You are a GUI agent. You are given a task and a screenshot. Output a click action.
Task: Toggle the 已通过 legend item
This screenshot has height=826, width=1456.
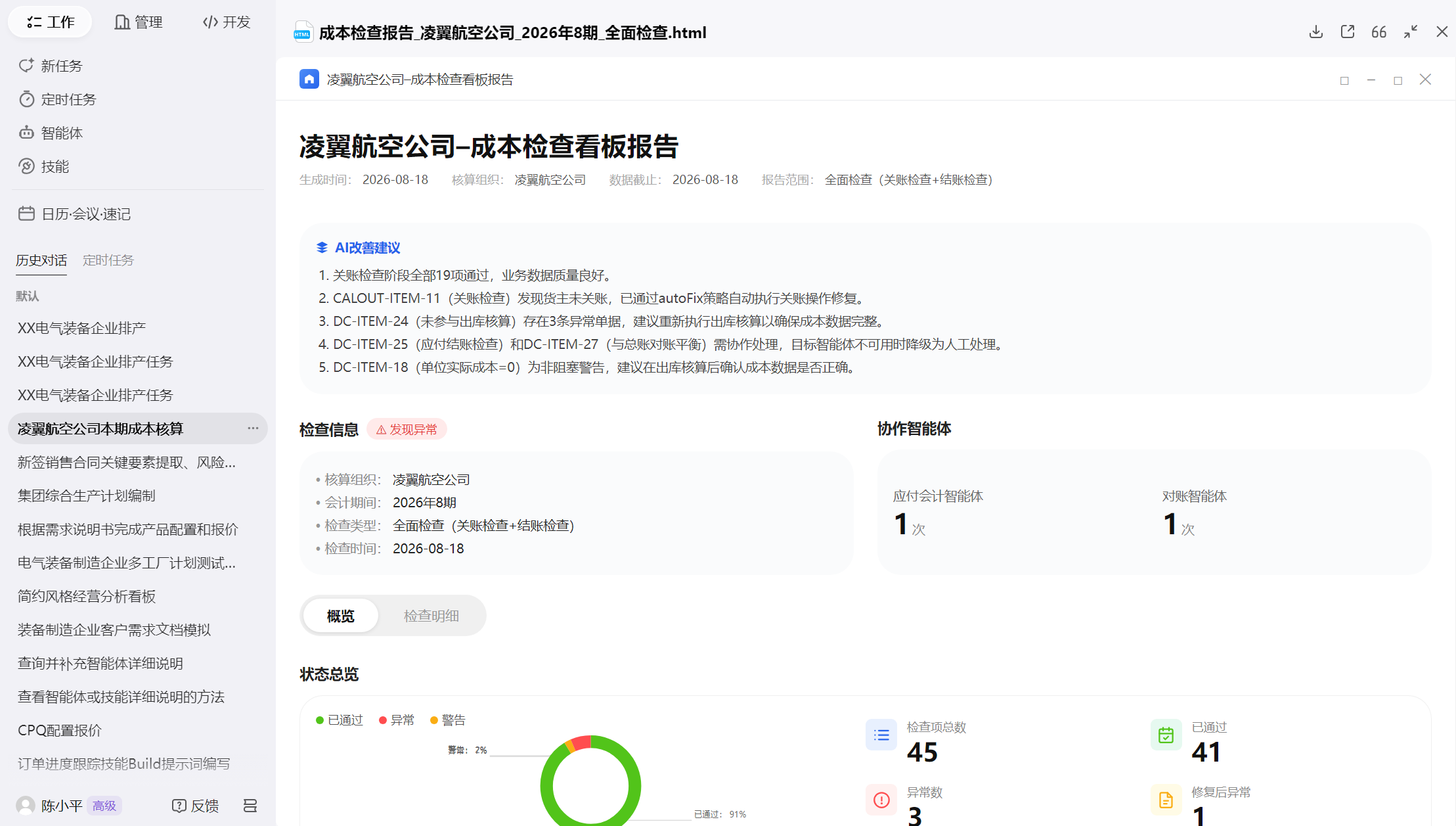pyautogui.click(x=340, y=720)
